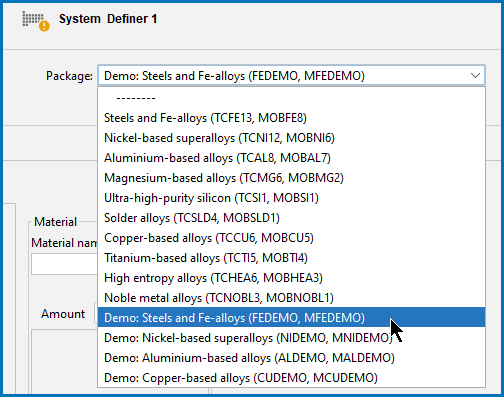This screenshot has height=397, width=504.
Task: Click the Package field label
Action: (x=69, y=76)
